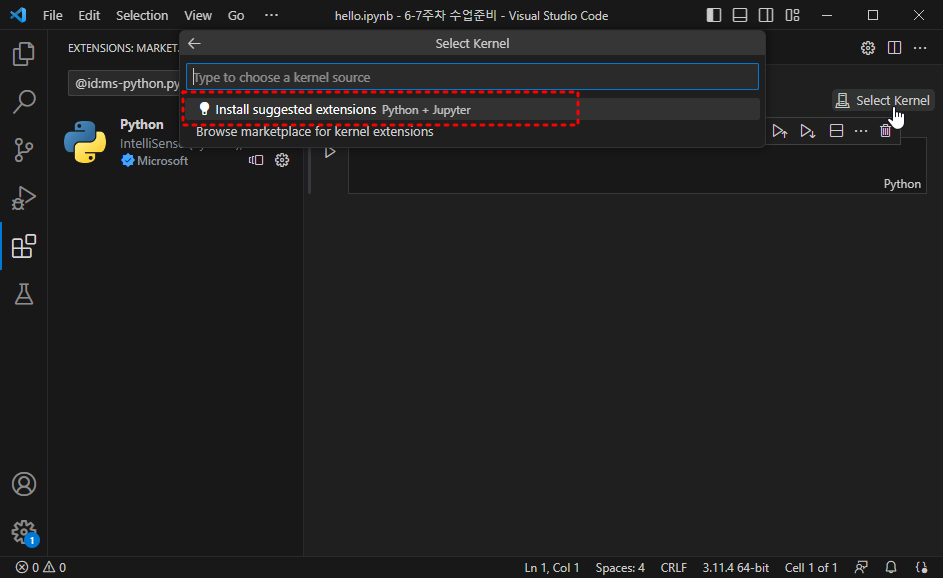The height and width of the screenshot is (578, 943).
Task: Split the notebook cell
Action: click(x=835, y=130)
